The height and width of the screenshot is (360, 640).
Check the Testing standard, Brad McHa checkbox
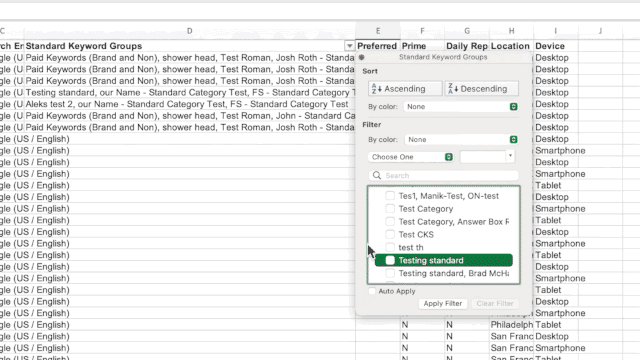390,273
